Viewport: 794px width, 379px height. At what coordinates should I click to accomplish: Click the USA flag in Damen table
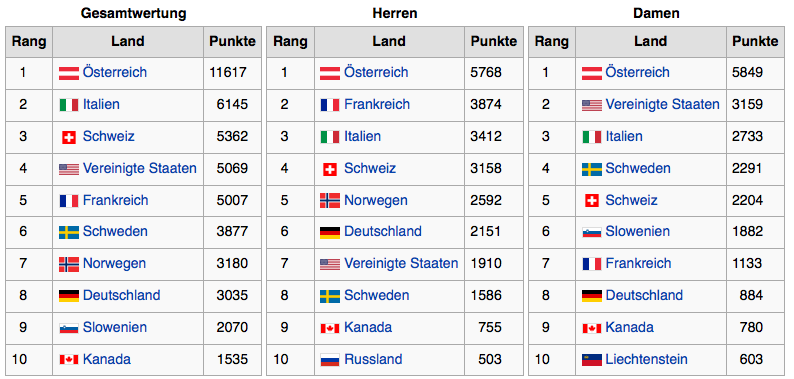591,105
